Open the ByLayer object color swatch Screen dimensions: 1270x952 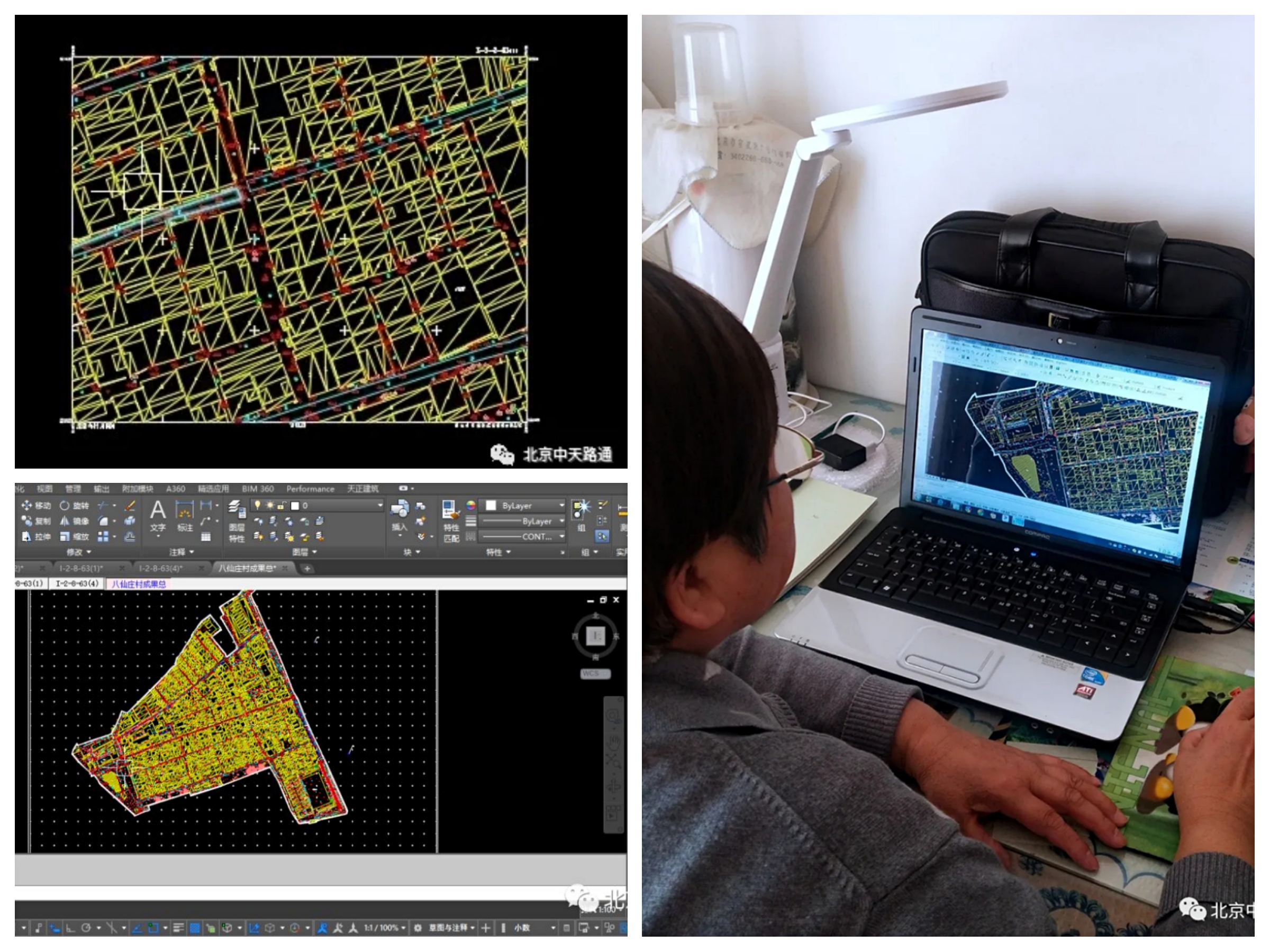point(491,506)
